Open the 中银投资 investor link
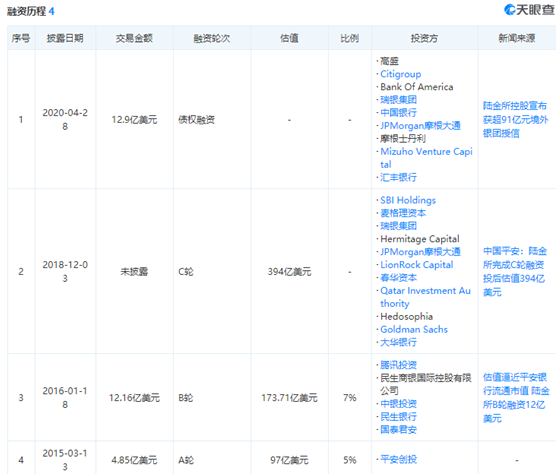The height and width of the screenshot is (476, 558). coord(398,404)
